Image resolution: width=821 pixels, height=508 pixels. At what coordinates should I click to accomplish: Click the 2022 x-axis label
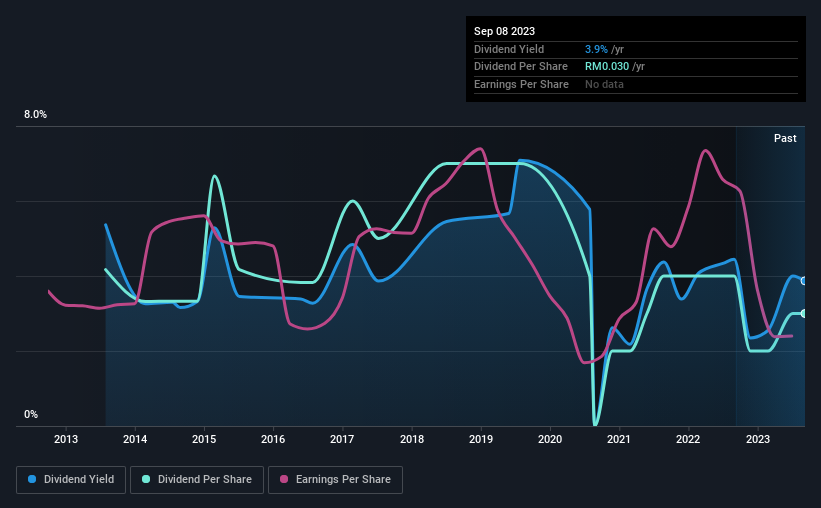(x=688, y=439)
